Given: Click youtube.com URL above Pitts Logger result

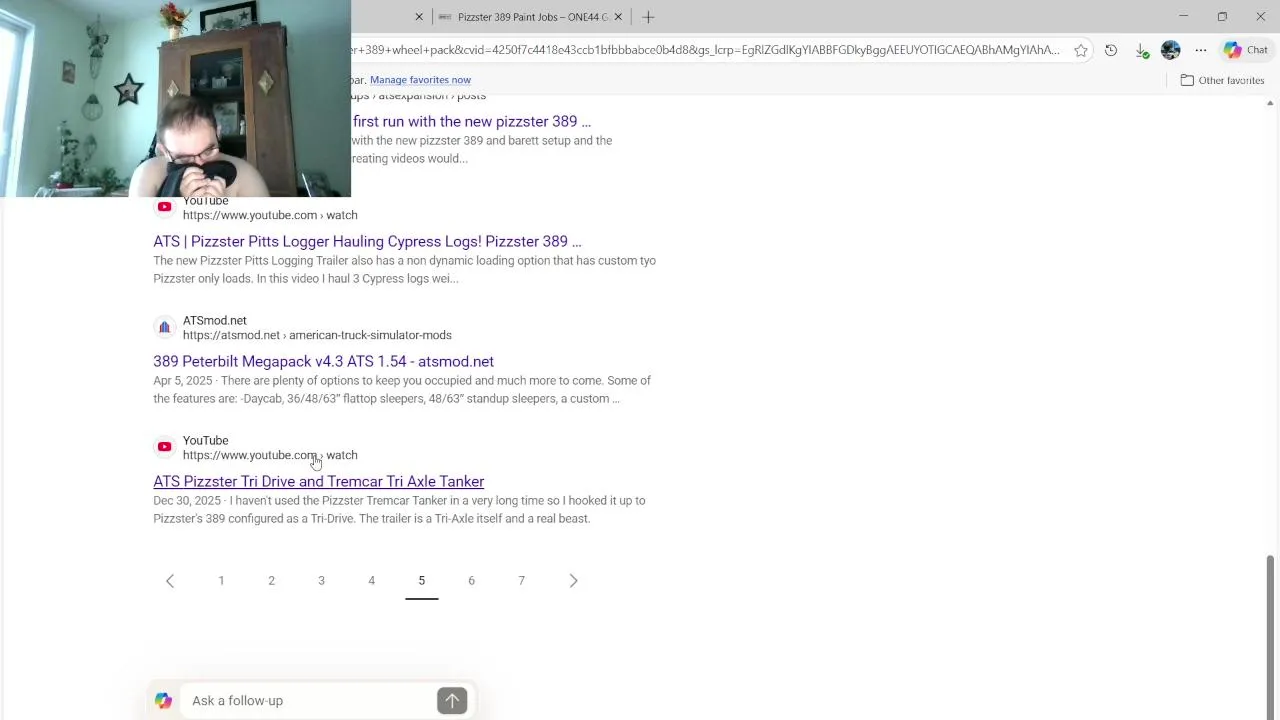Looking at the screenshot, I should pyautogui.click(x=270, y=215).
